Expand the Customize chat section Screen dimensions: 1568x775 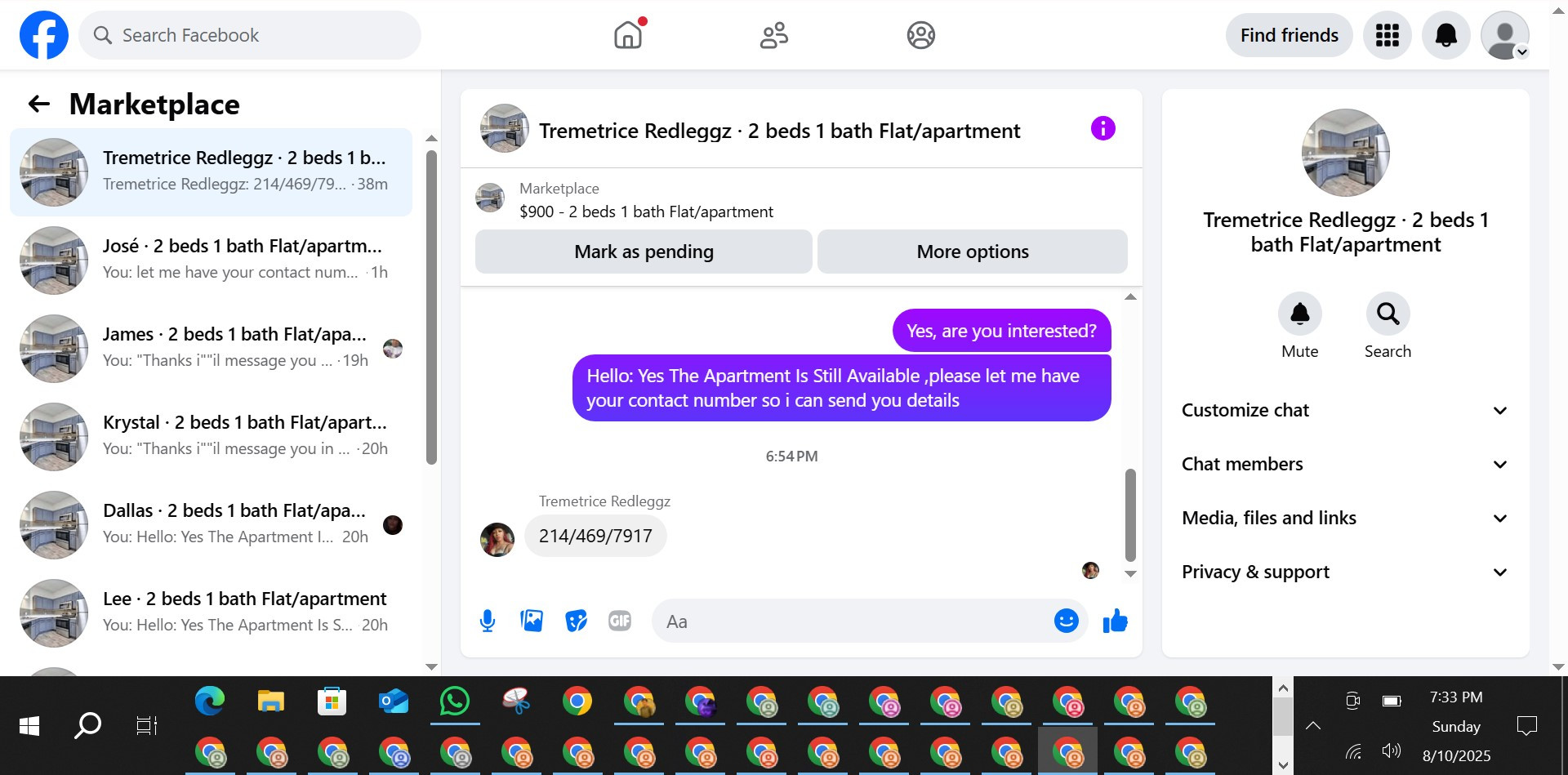[1345, 410]
